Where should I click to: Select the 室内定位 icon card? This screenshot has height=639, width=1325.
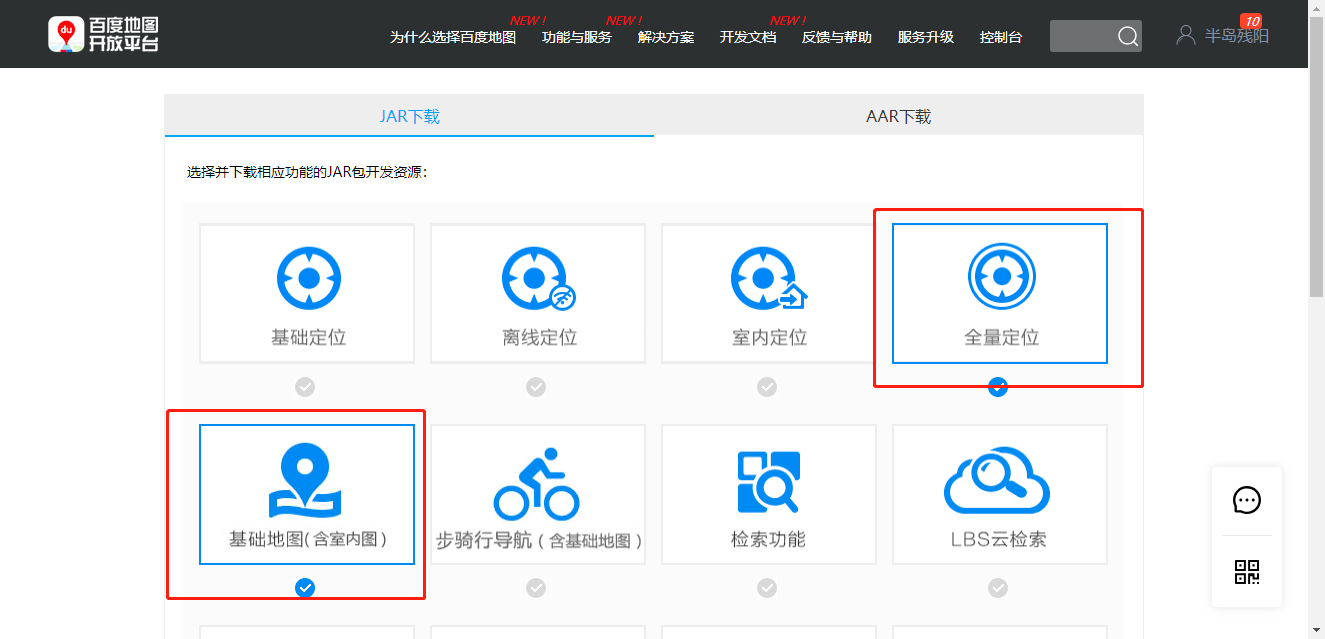769,293
